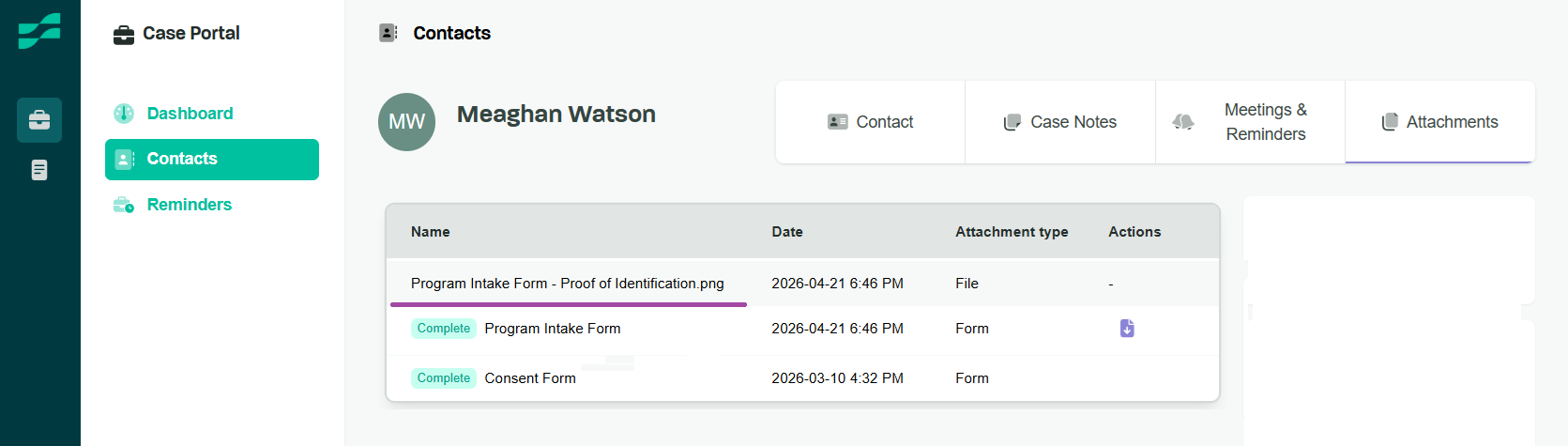This screenshot has width=1568, height=446.
Task: Click the Date column header
Action: (786, 232)
